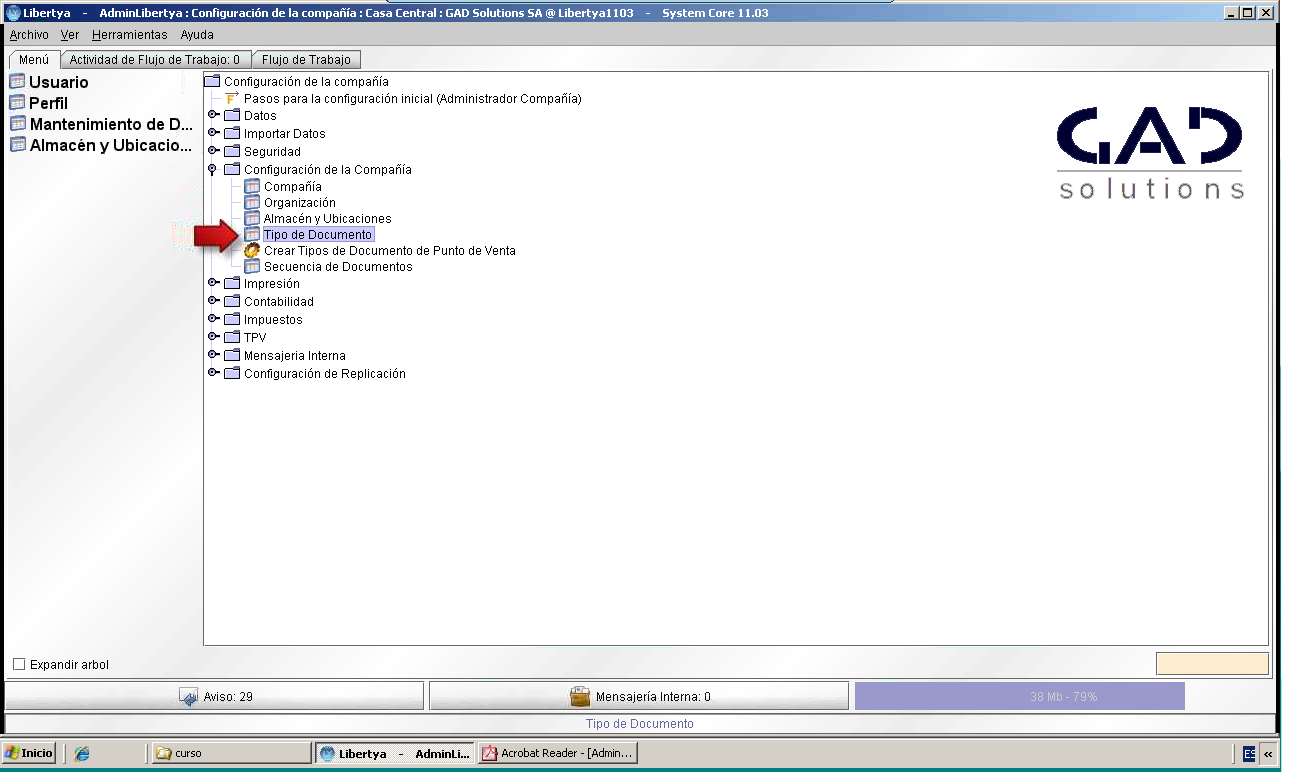Switch to Actividad de Flujo de Trabajo tab
1290x772 pixels.
click(x=155, y=60)
